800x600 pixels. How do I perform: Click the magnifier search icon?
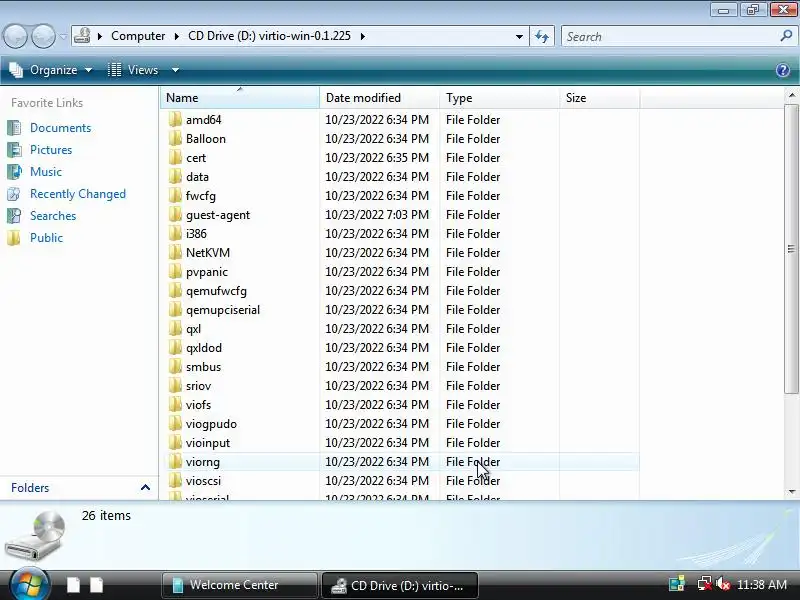[x=786, y=36]
